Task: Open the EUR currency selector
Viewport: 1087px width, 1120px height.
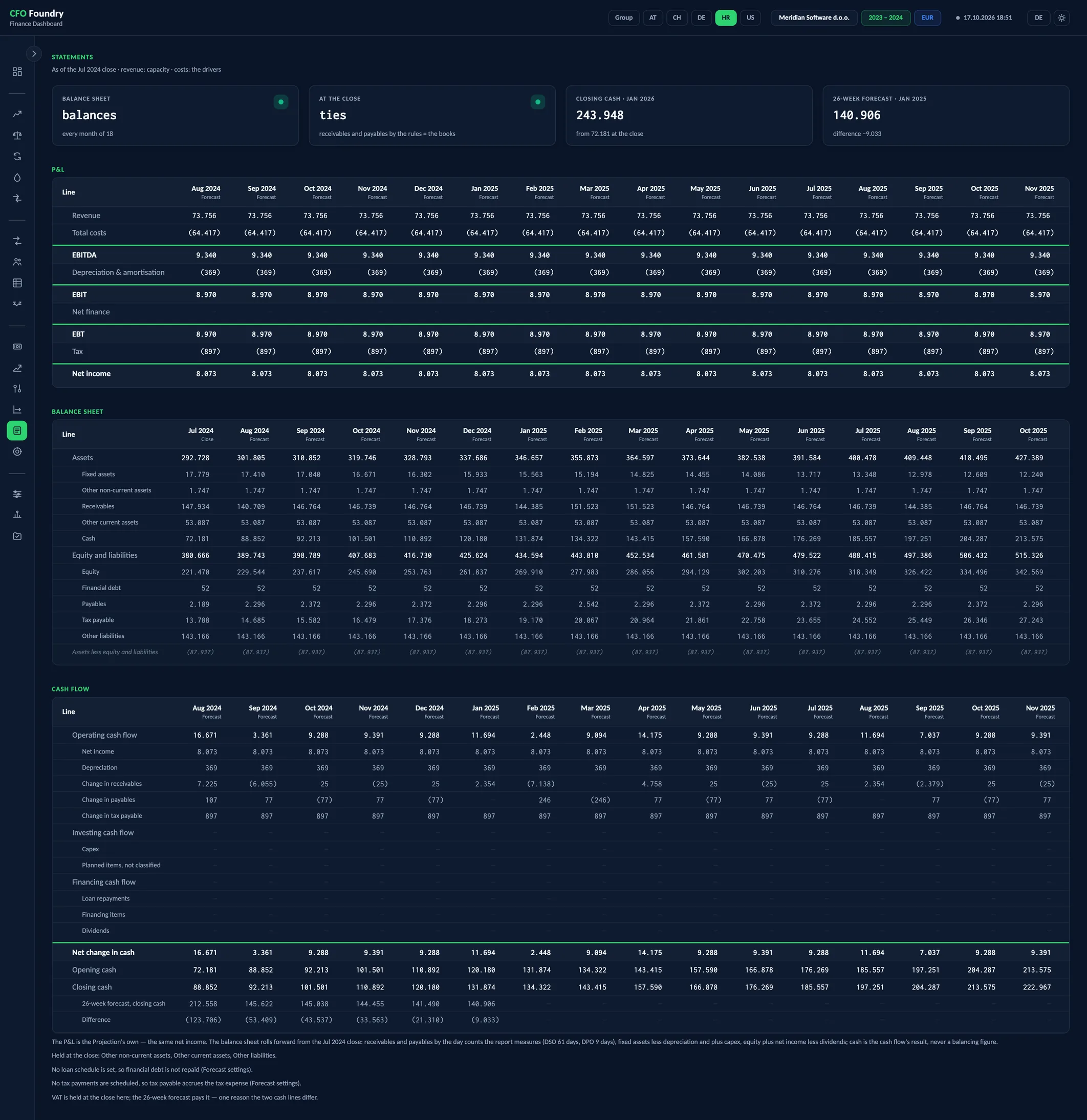Action: pyautogui.click(x=927, y=18)
